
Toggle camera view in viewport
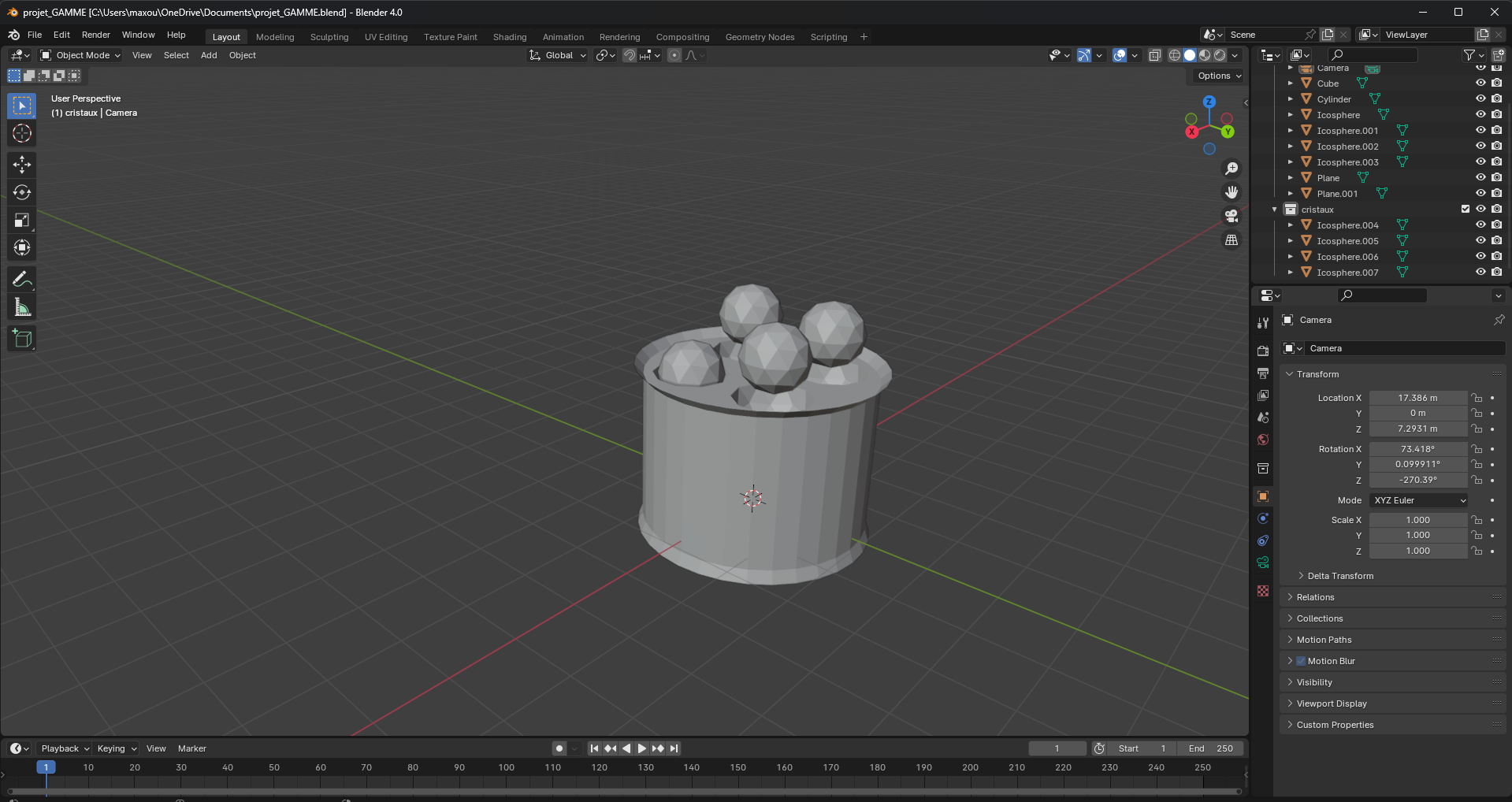[x=1232, y=216]
